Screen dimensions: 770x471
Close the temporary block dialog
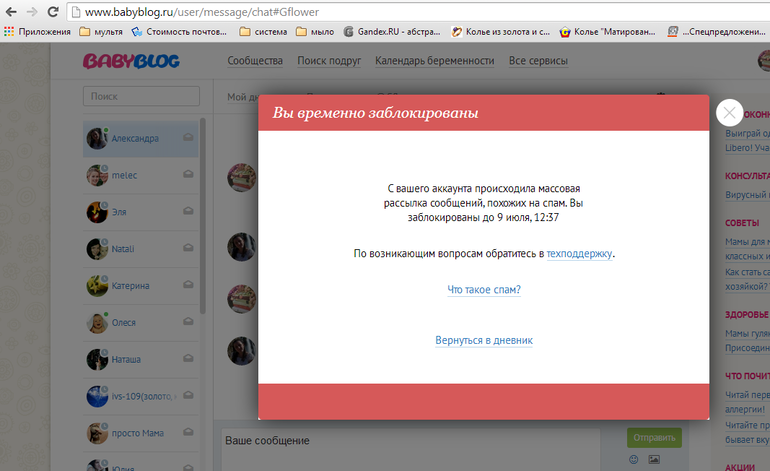click(729, 113)
